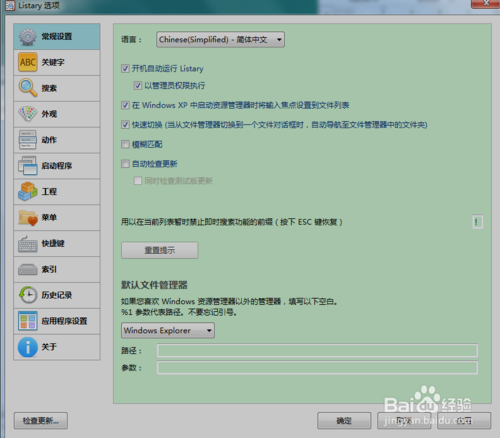500x438 pixels.
Task: Go to the 搜索 settings tab
Action: click(57, 88)
